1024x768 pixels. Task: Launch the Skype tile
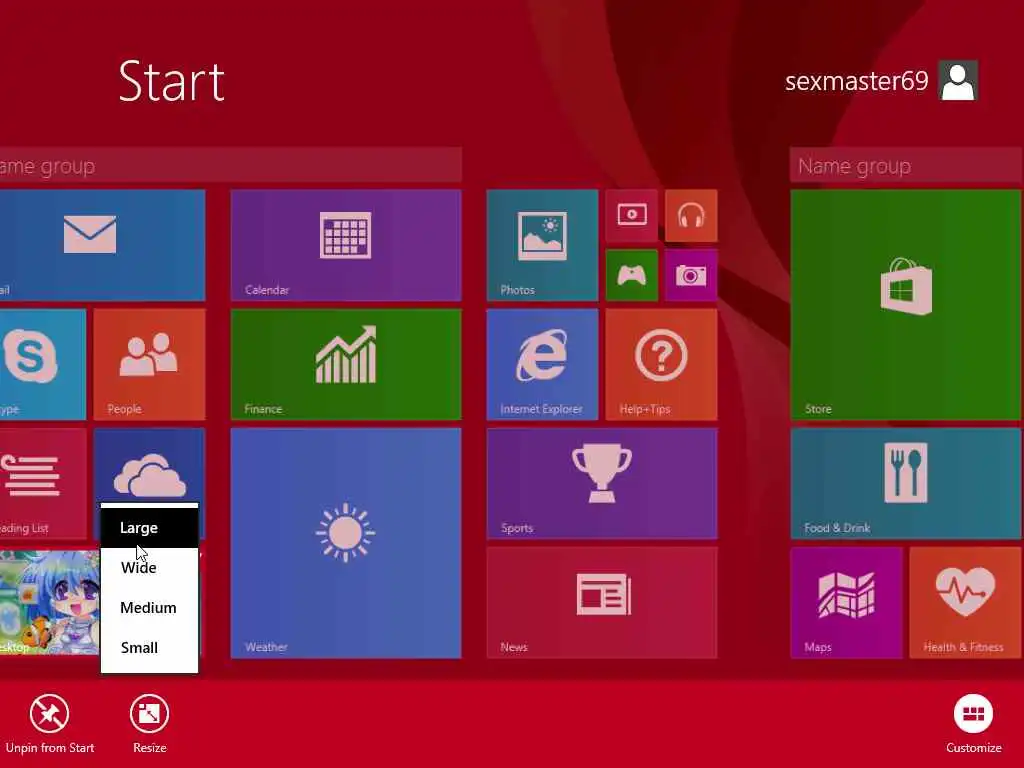43,364
